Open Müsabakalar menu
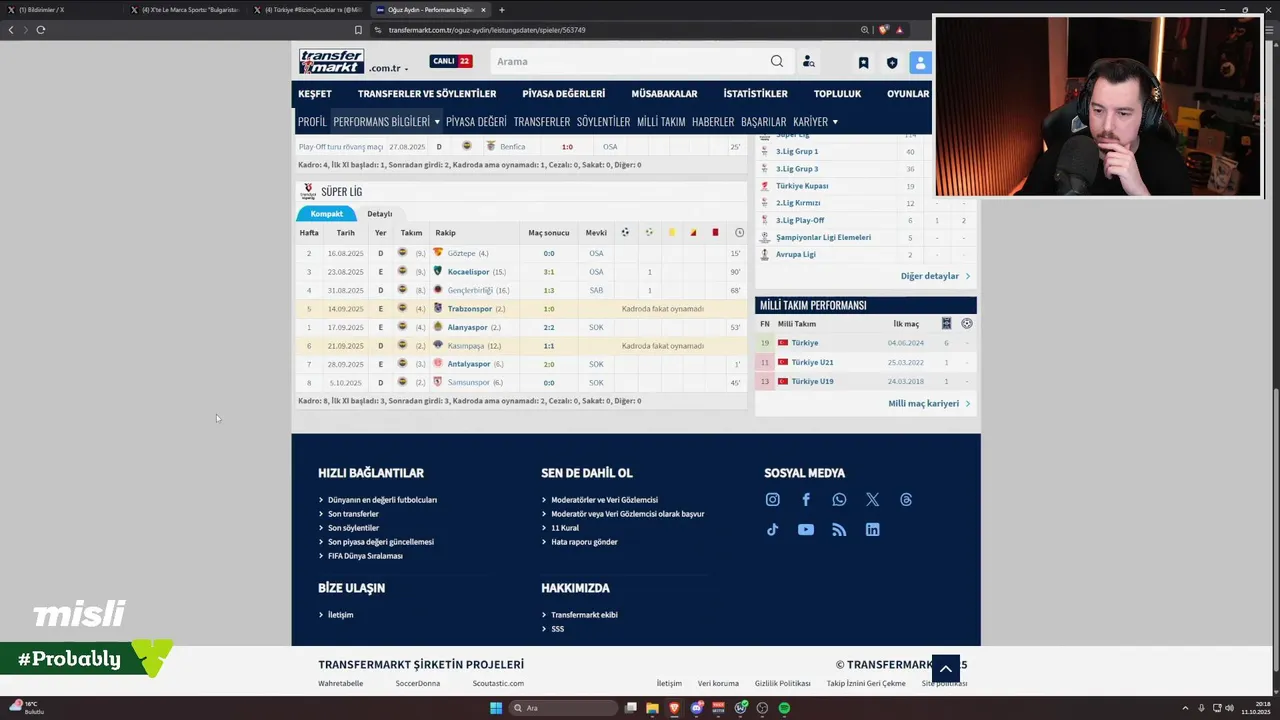 tap(664, 93)
